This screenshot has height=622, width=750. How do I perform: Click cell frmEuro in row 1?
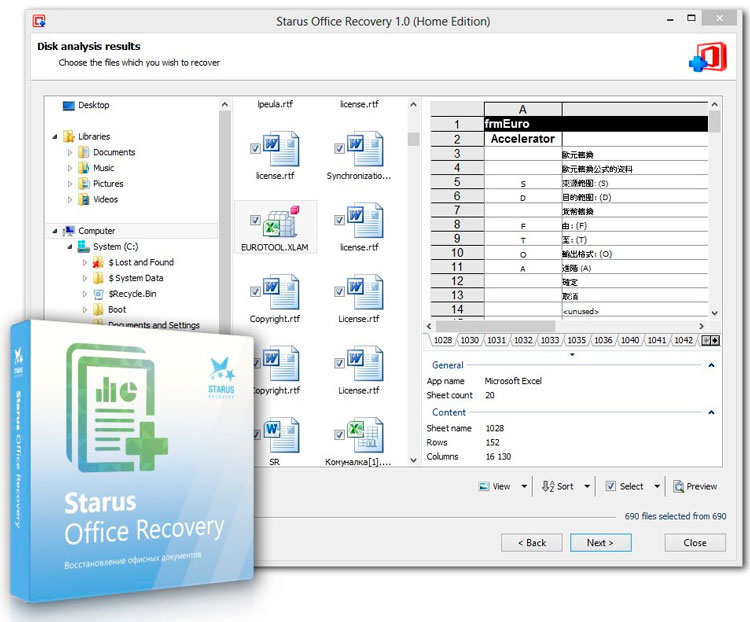pos(523,124)
